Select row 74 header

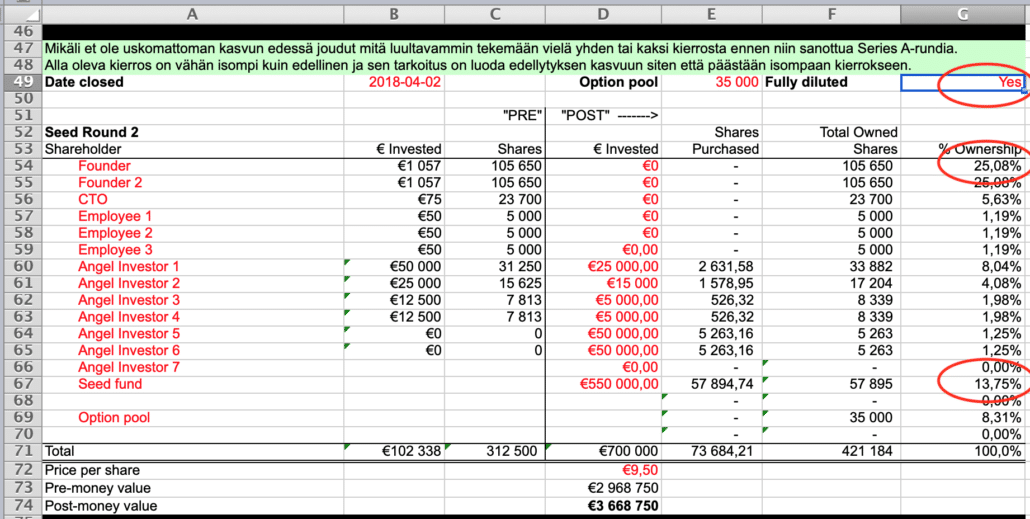21,506
